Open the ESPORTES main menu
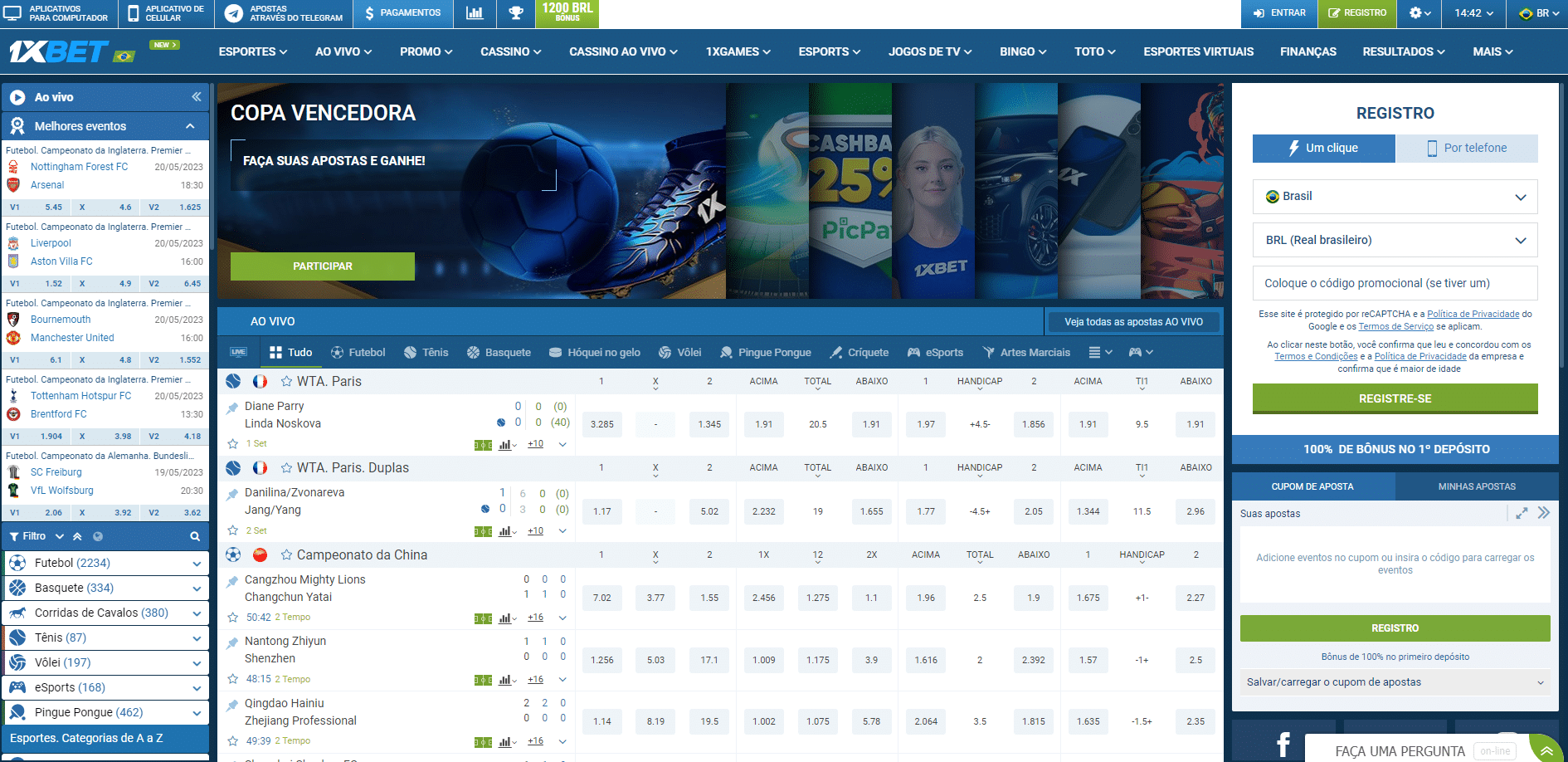 pos(253,51)
